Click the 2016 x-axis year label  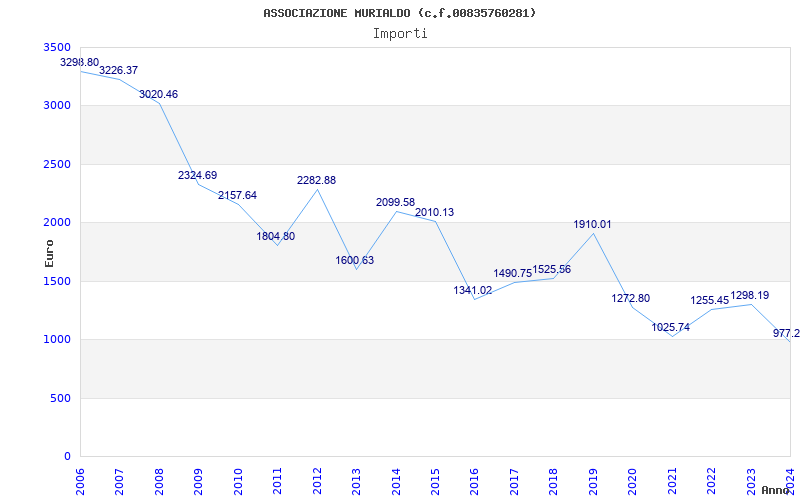point(474,482)
